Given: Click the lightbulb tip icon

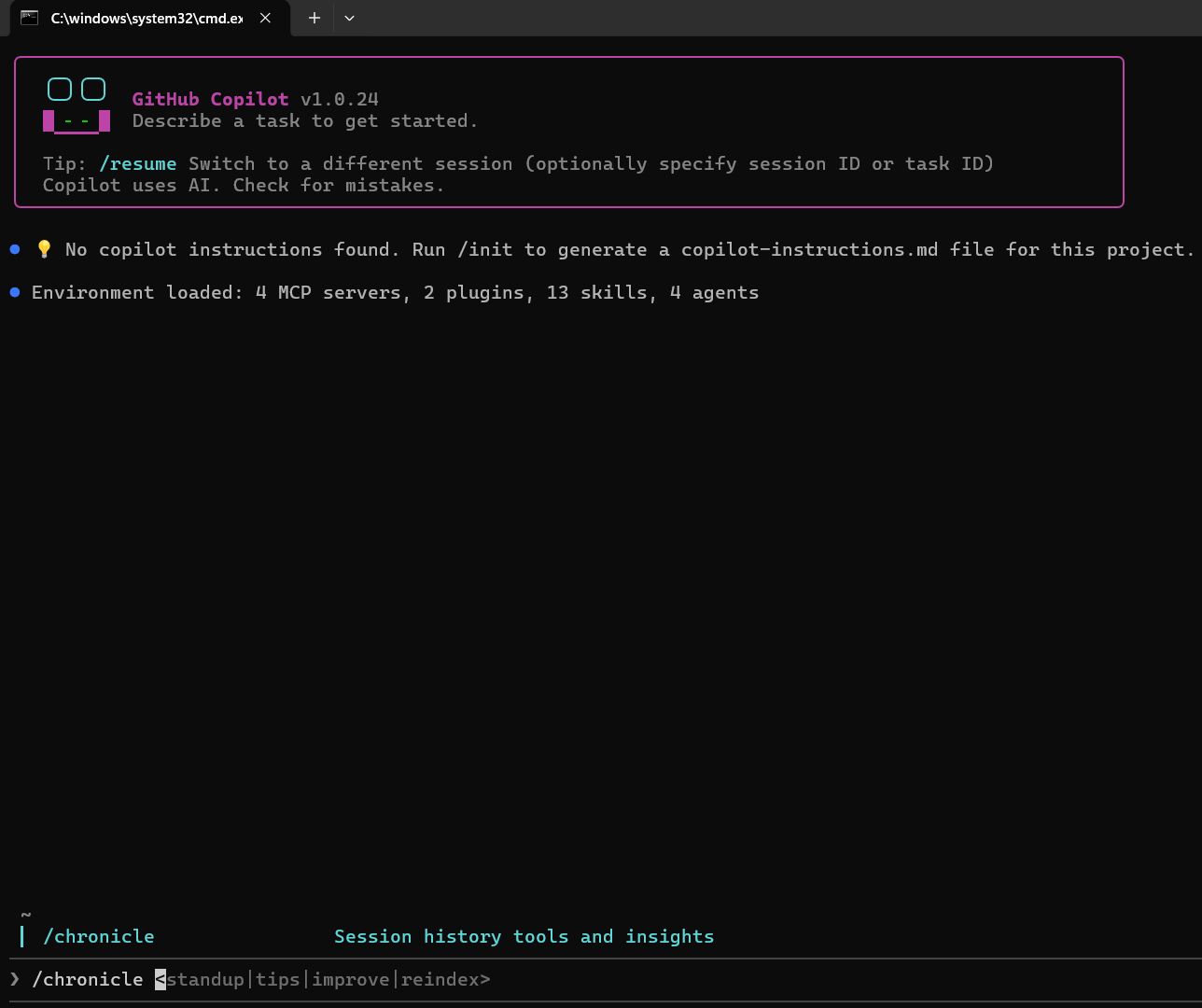Looking at the screenshot, I should click(43, 248).
